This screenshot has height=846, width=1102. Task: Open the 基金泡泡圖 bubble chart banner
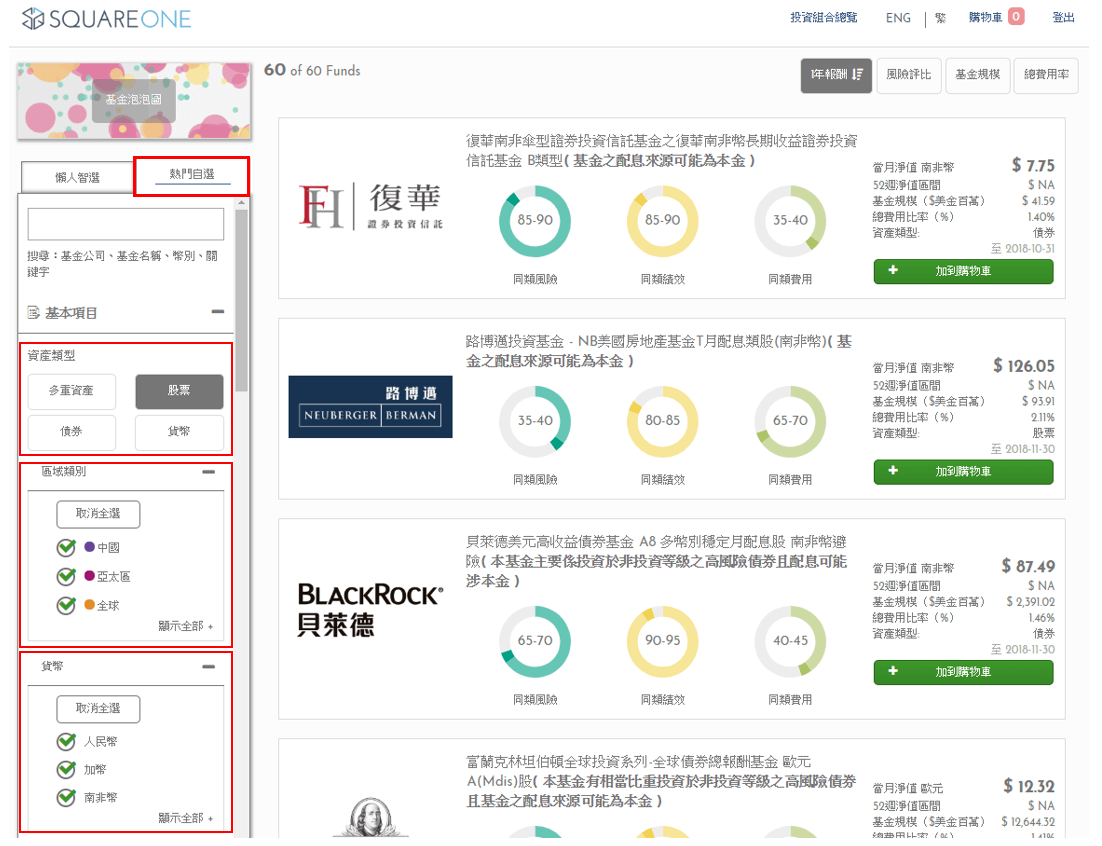point(134,100)
